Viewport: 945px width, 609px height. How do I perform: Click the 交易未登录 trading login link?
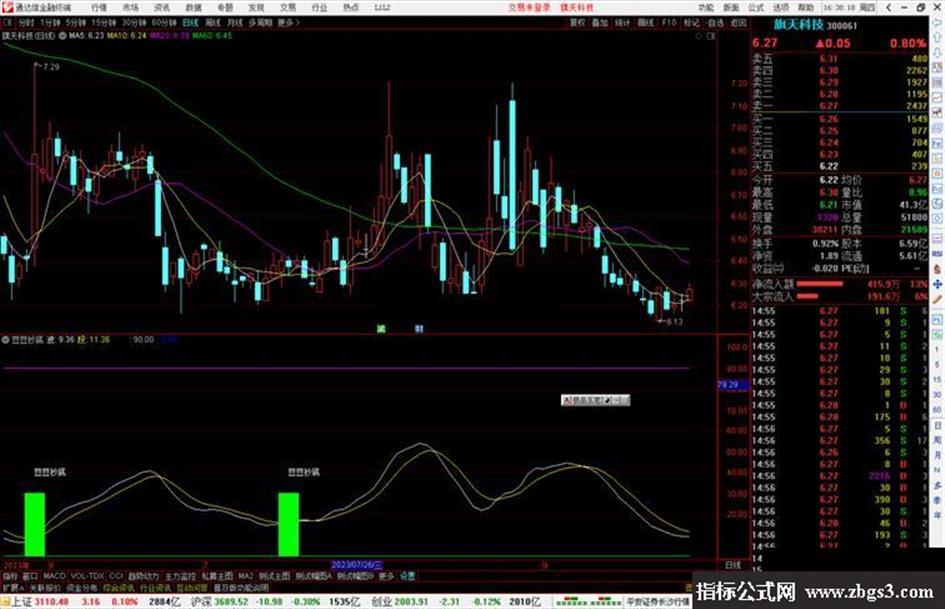[529, 7]
